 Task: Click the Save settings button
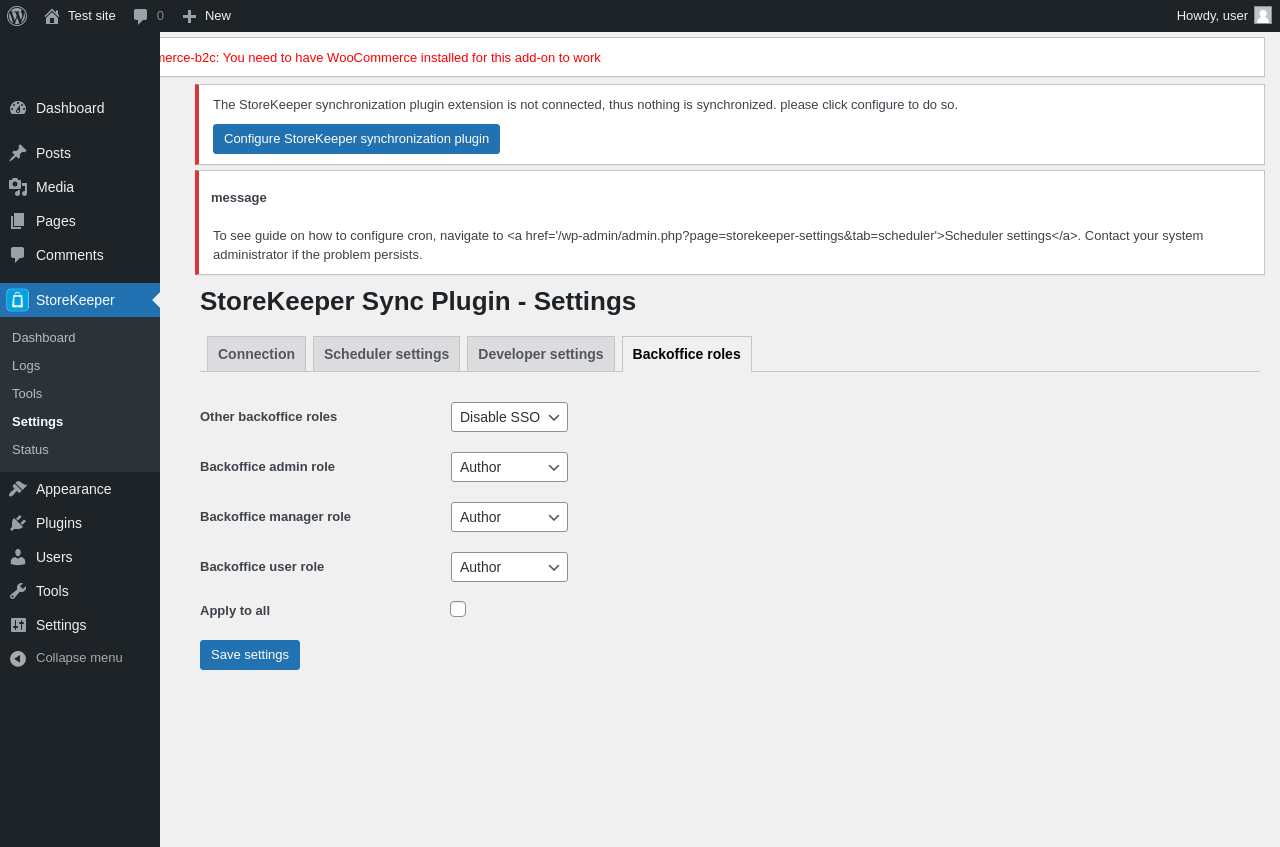pyautogui.click(x=250, y=655)
